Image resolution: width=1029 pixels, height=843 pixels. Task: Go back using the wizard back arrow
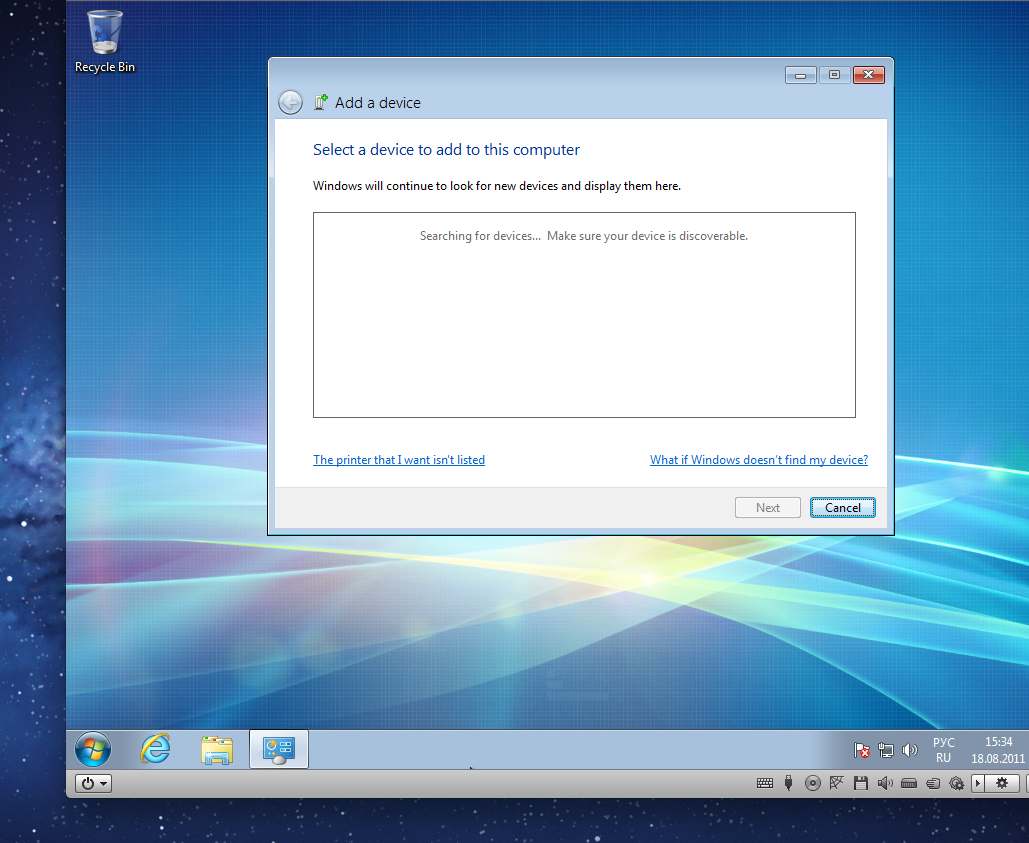tap(290, 102)
